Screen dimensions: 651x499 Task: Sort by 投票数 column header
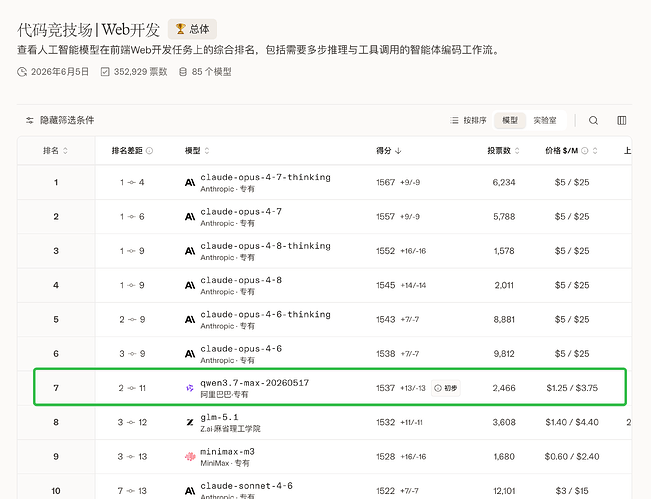503,151
